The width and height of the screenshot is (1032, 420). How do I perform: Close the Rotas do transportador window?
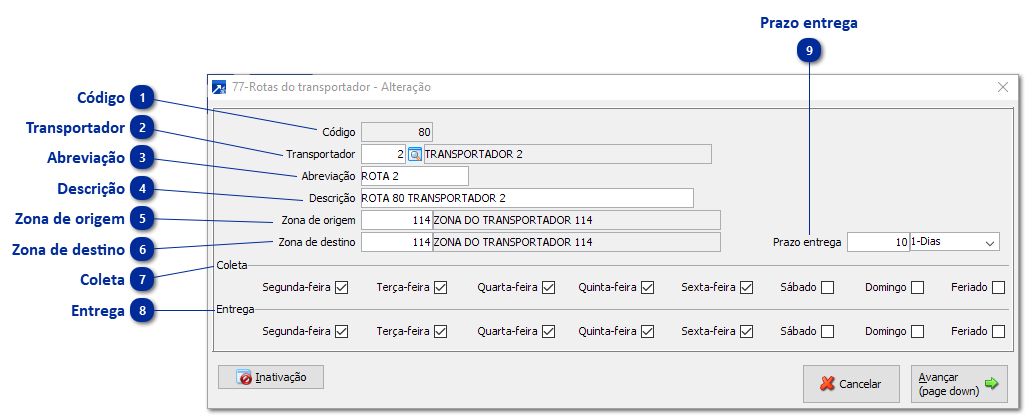point(1003,87)
